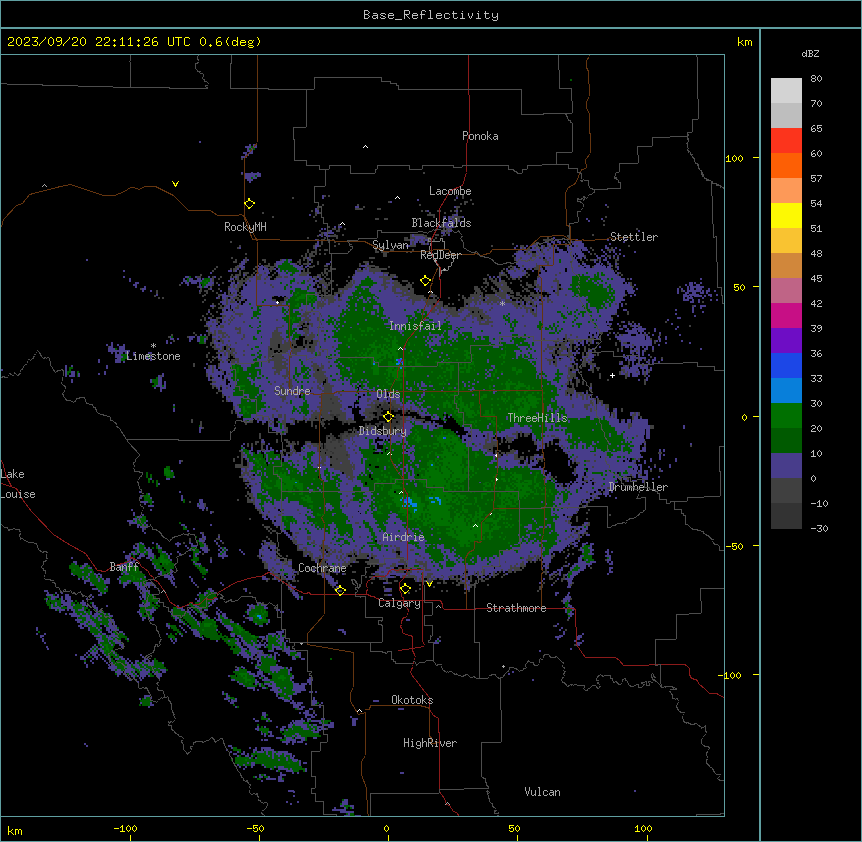Screen dimensions: 862x842
Task: Click the white plus marker west of Drumheller
Action: (612, 375)
